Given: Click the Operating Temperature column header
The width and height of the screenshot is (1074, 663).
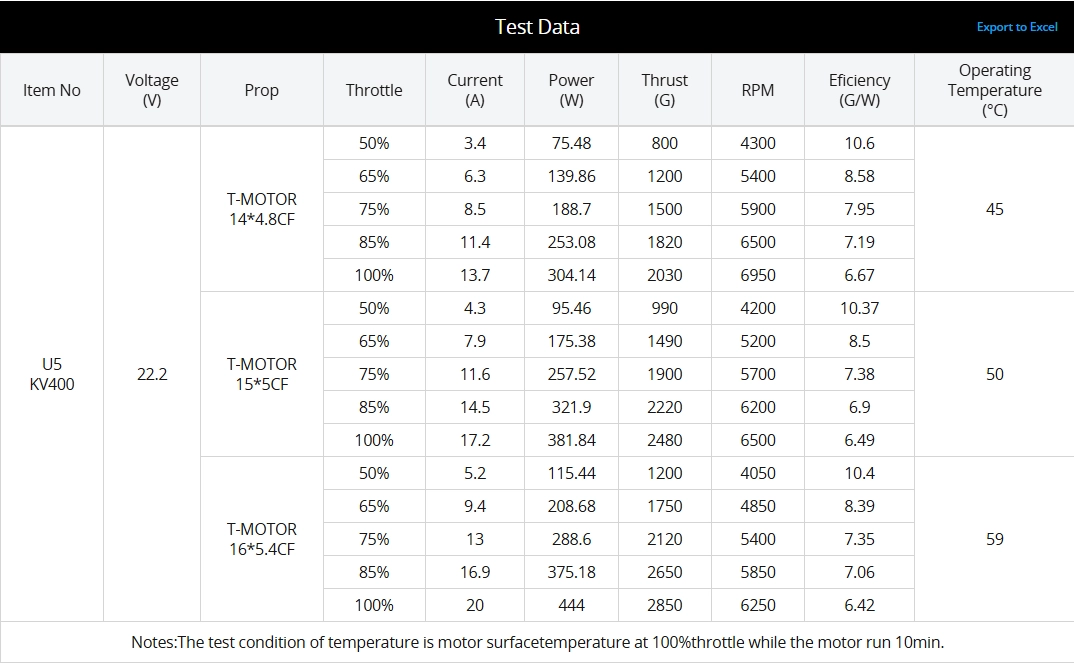Looking at the screenshot, I should click(994, 90).
